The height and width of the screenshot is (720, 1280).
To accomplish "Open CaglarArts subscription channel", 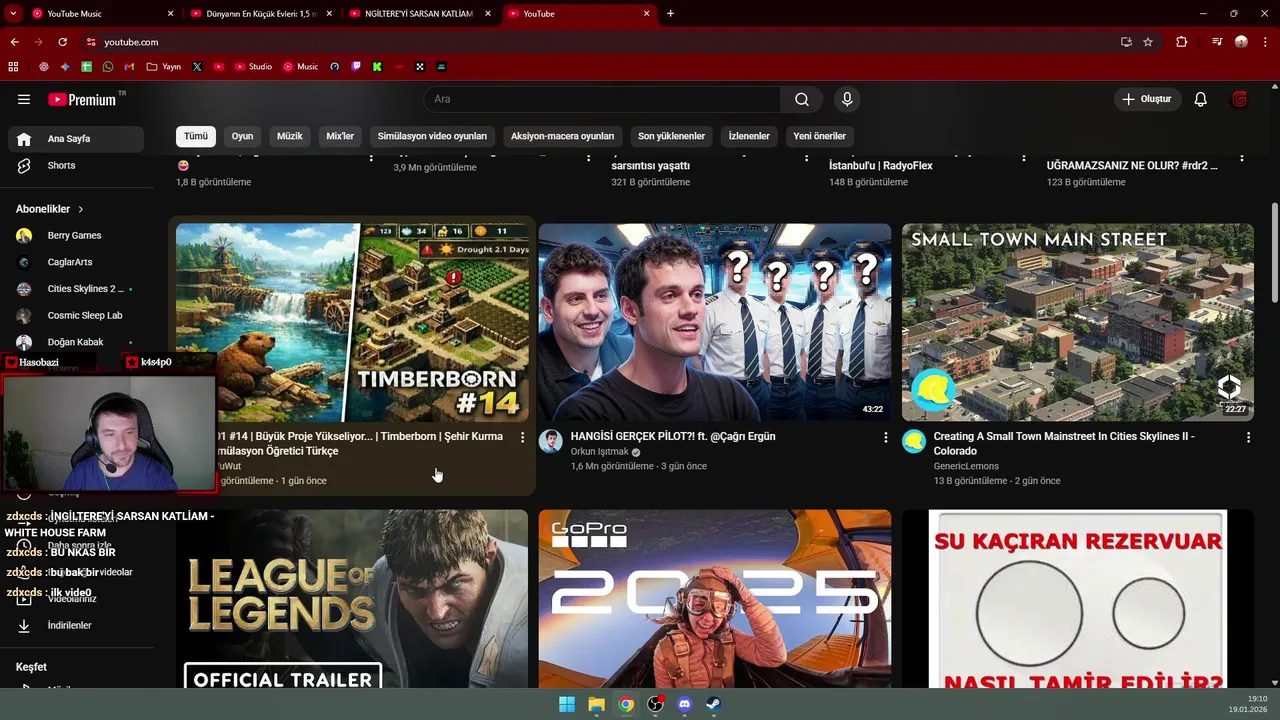I will point(76,262).
